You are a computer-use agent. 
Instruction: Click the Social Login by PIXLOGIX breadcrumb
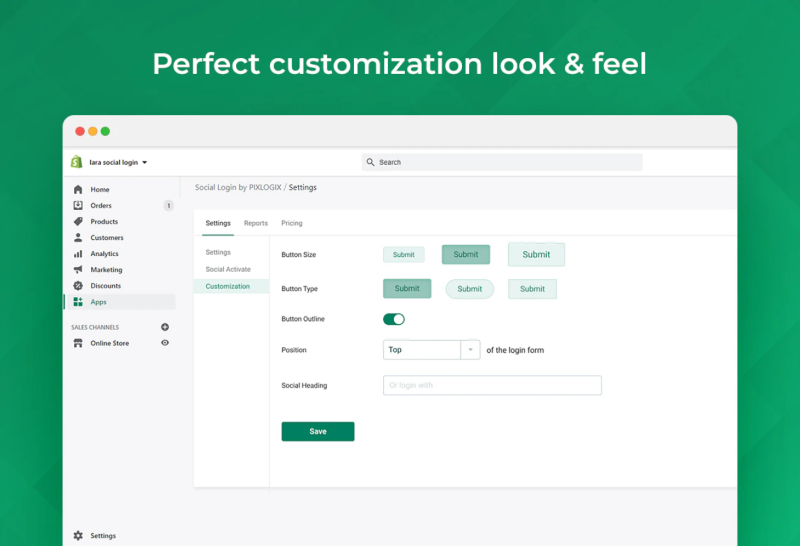238,187
